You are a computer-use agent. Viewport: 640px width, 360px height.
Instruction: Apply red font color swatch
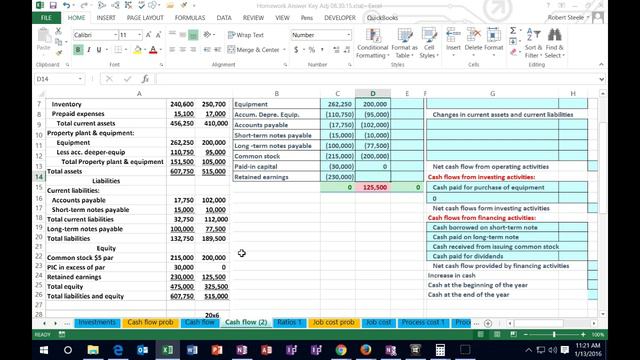pos(153,50)
